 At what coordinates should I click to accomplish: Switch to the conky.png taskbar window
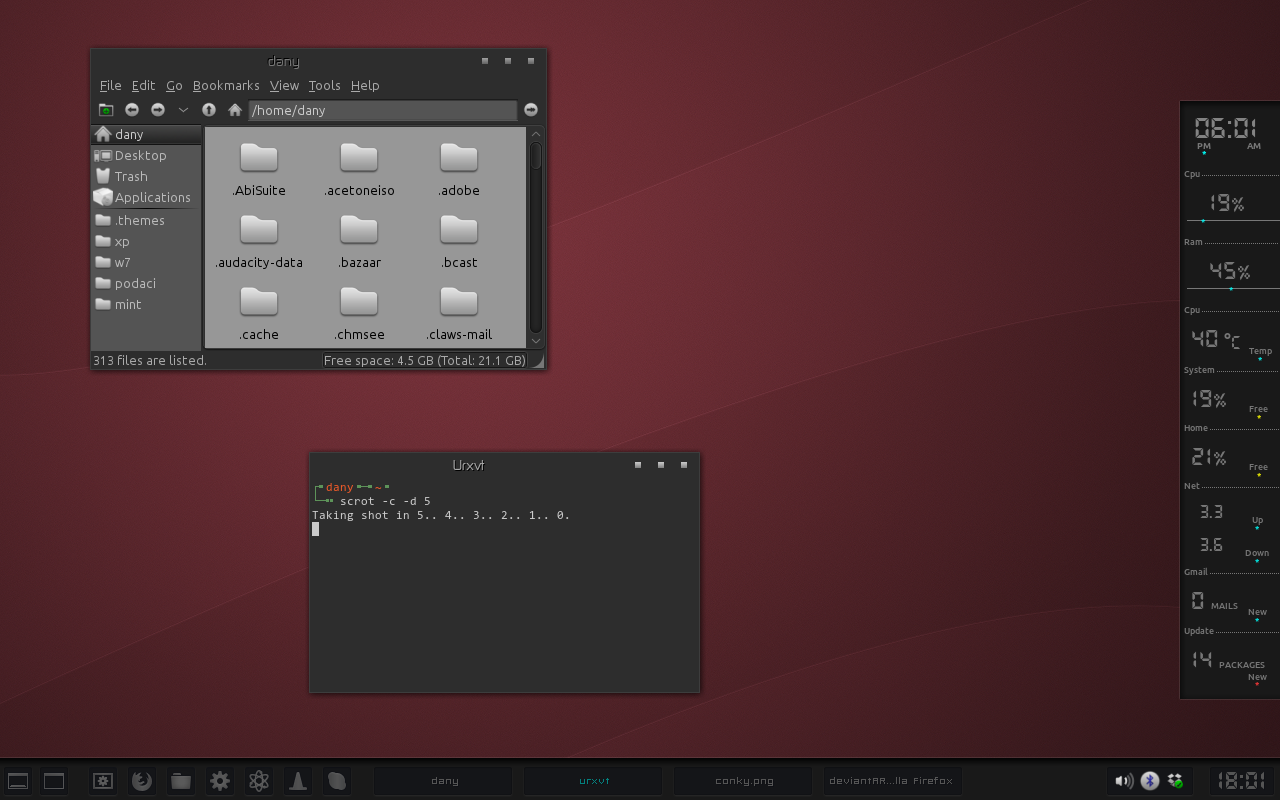click(x=743, y=781)
